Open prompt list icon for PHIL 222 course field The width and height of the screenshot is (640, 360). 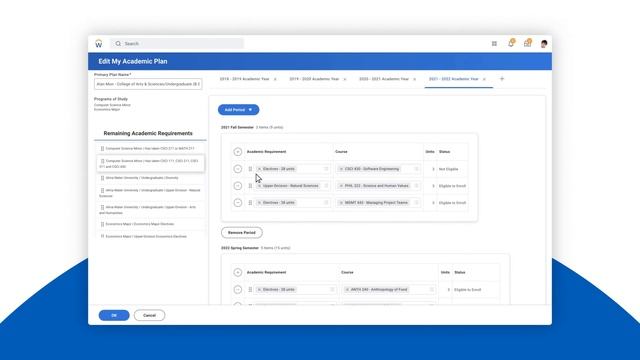416,186
